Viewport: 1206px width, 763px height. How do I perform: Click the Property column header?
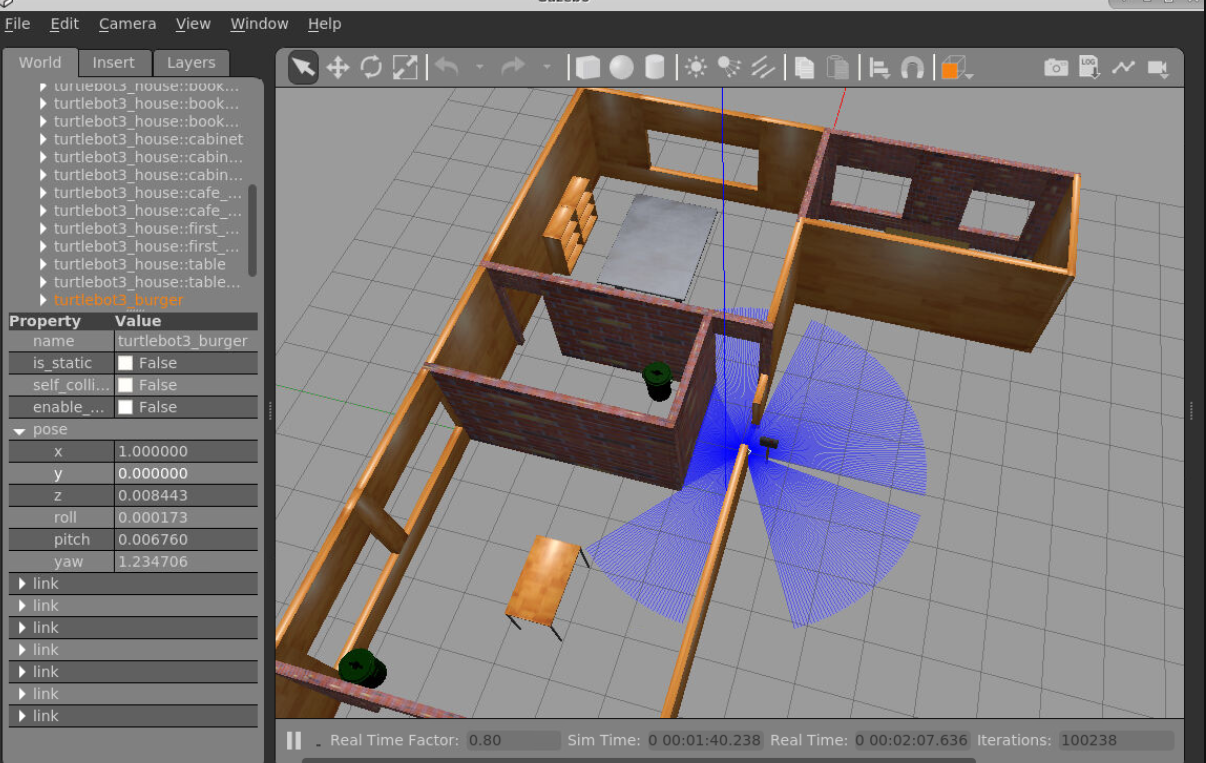(x=60, y=321)
